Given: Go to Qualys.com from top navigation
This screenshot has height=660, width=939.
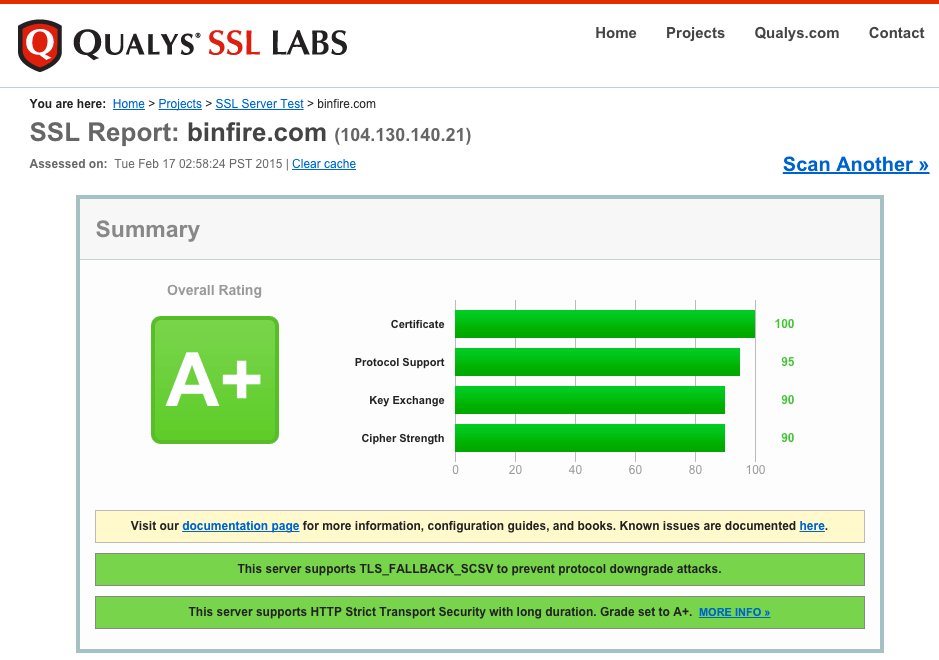Looking at the screenshot, I should pos(796,33).
